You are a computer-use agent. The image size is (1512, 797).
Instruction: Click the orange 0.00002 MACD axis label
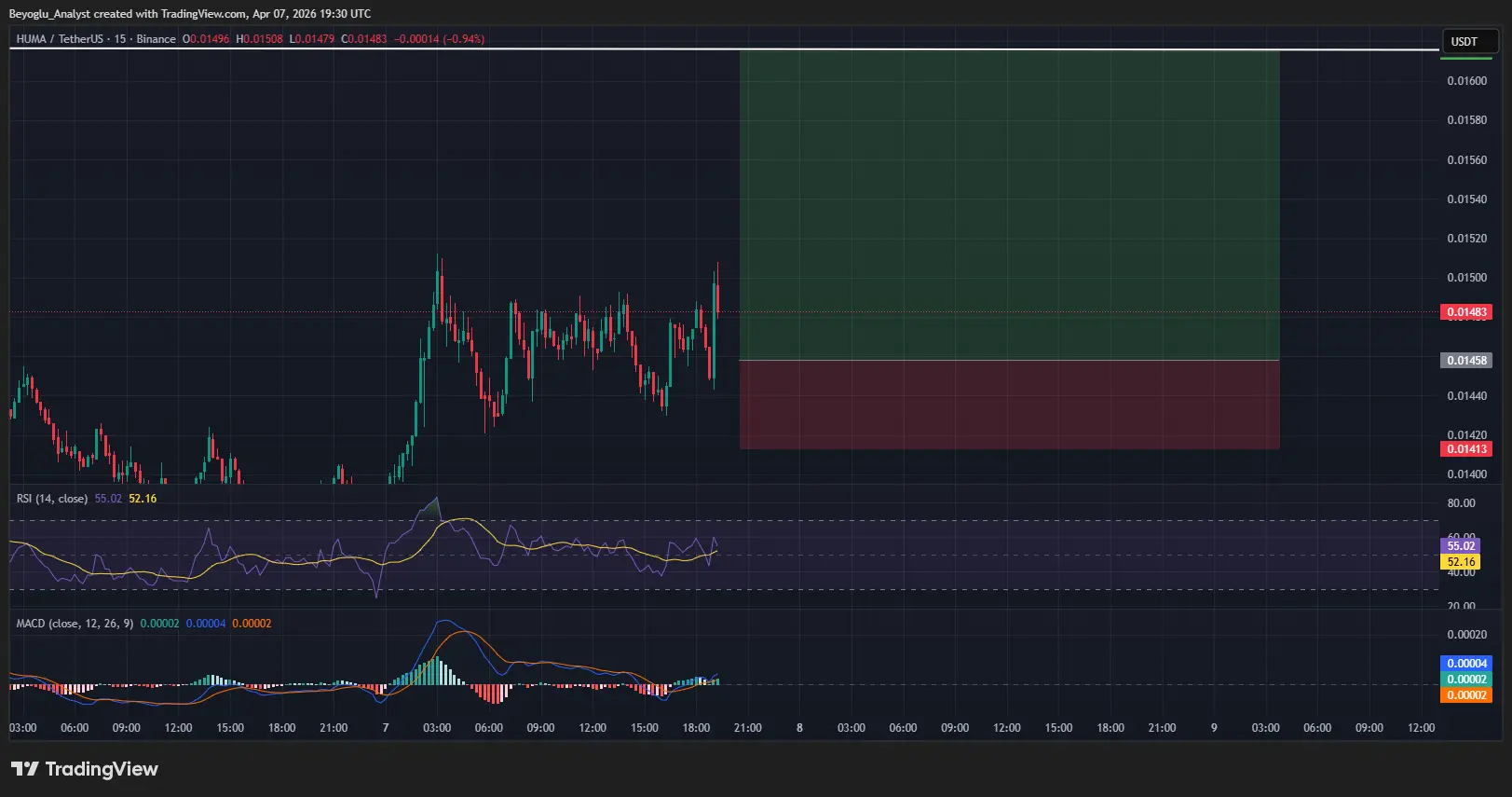click(x=1466, y=695)
